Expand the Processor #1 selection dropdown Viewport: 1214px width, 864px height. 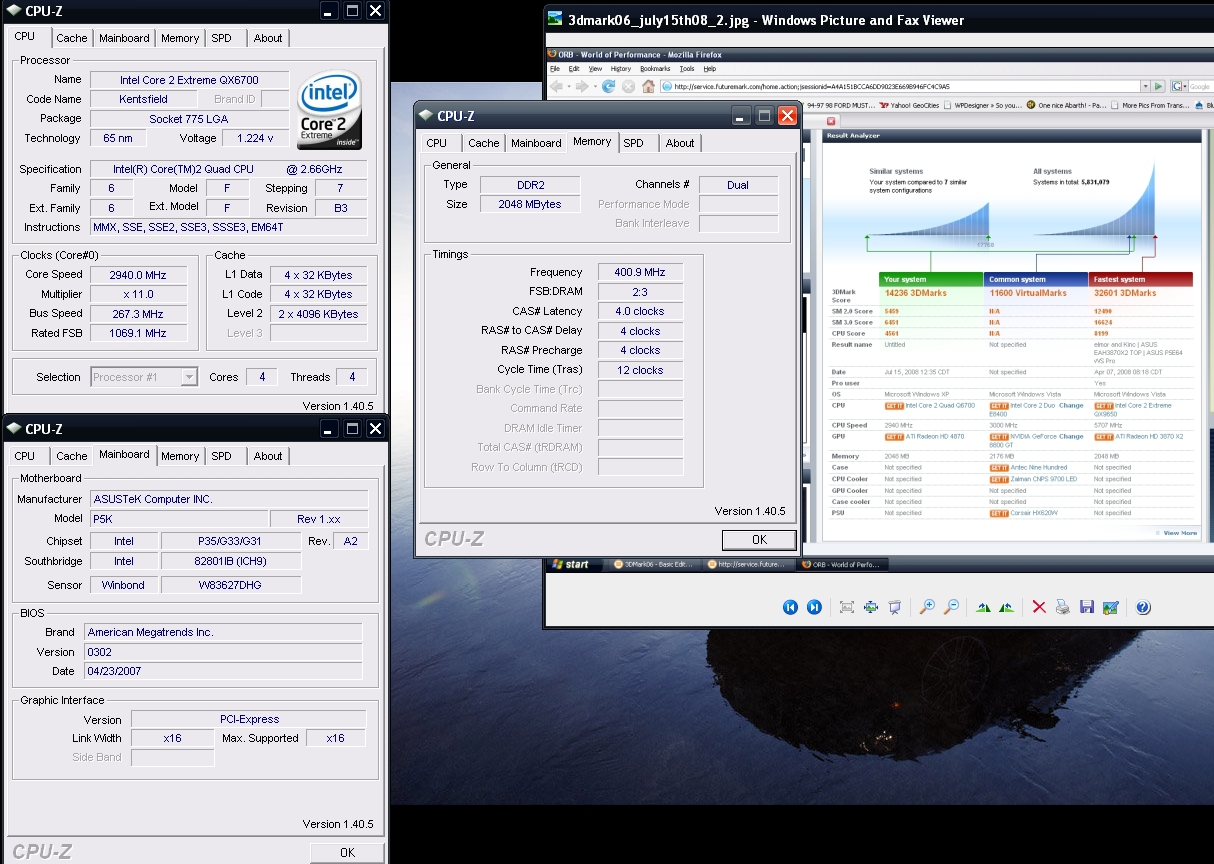189,377
